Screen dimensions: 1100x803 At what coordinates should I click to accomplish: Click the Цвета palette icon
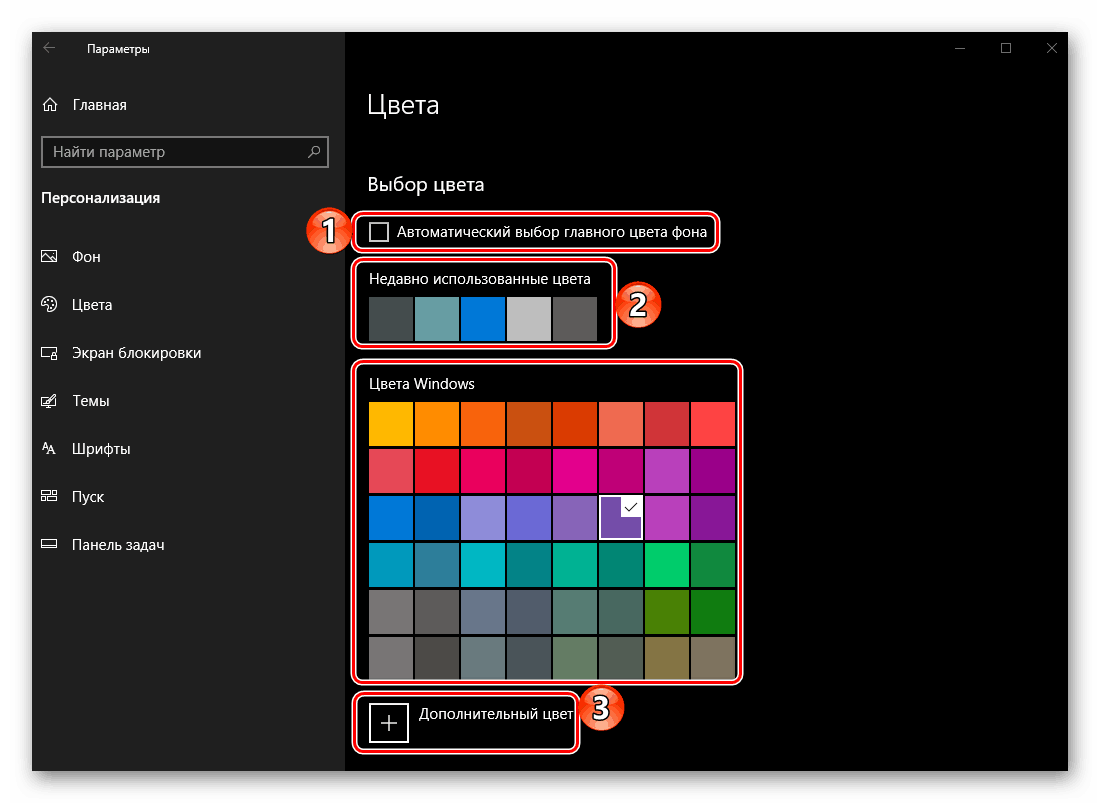point(49,304)
